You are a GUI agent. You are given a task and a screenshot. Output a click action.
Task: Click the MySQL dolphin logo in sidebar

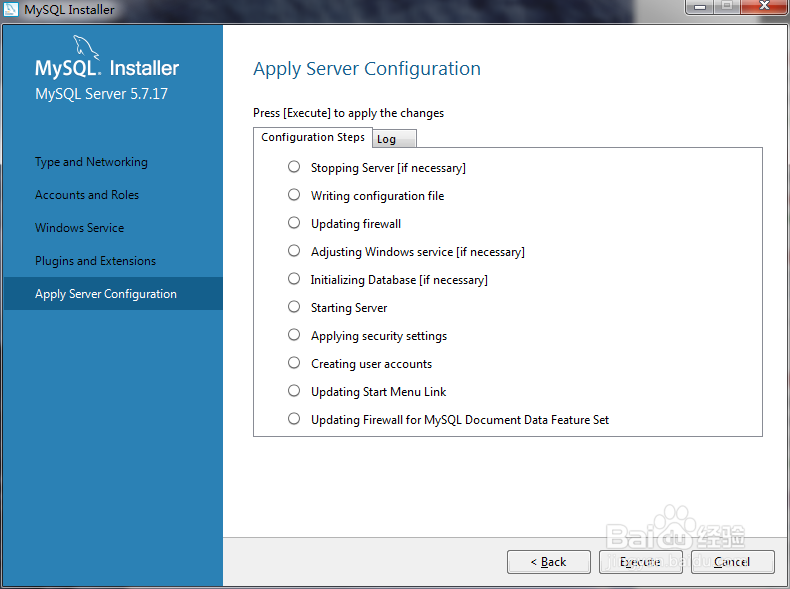click(x=86, y=47)
